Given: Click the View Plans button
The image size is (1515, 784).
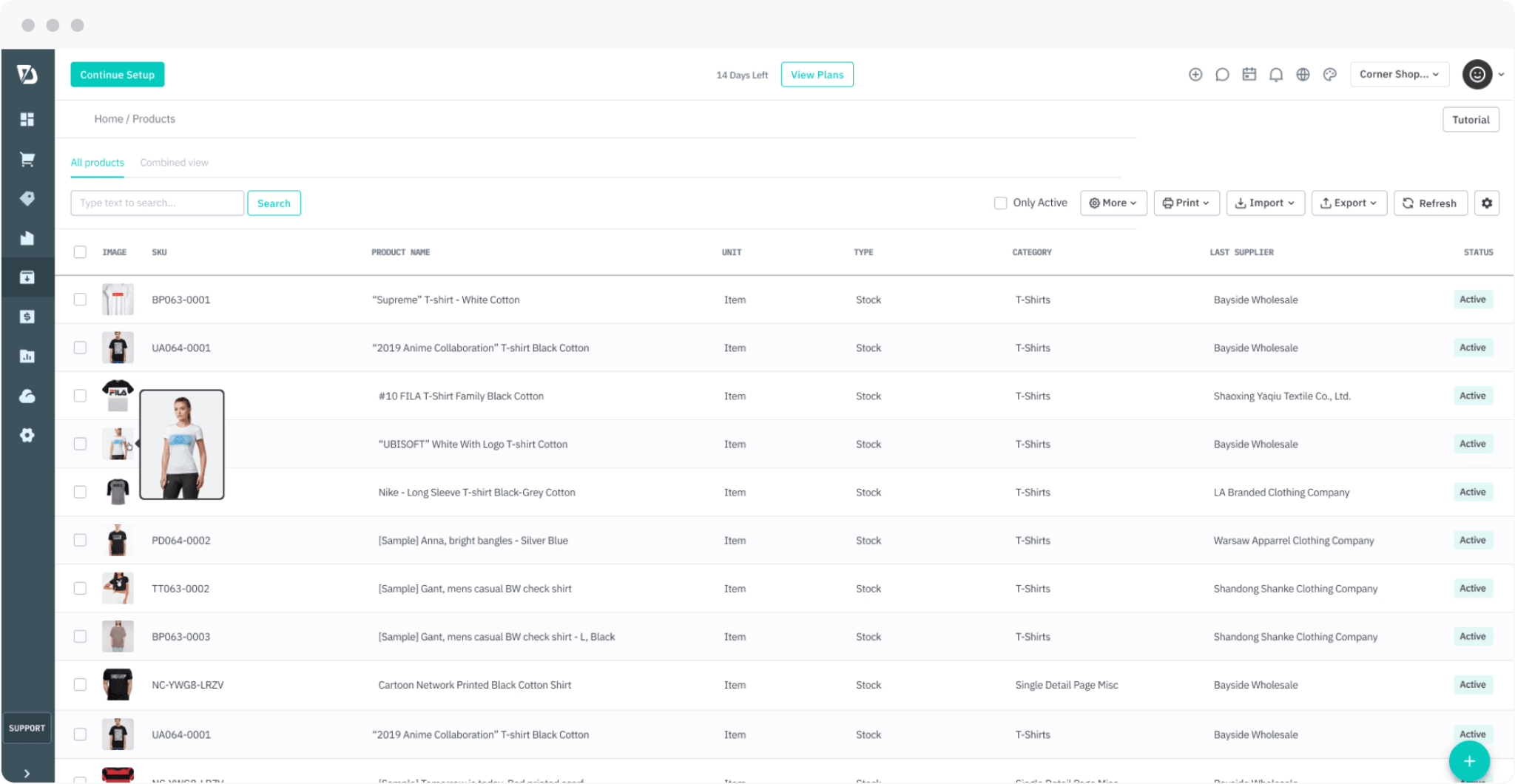Looking at the screenshot, I should click(817, 75).
